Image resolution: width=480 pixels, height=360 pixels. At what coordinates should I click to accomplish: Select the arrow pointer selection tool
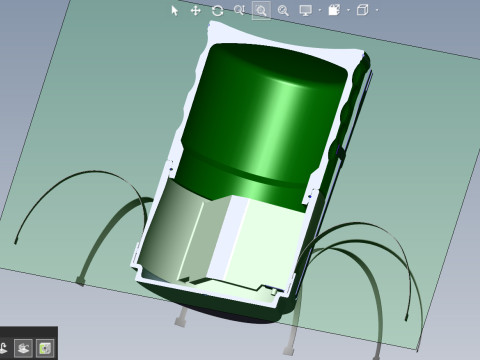174,11
